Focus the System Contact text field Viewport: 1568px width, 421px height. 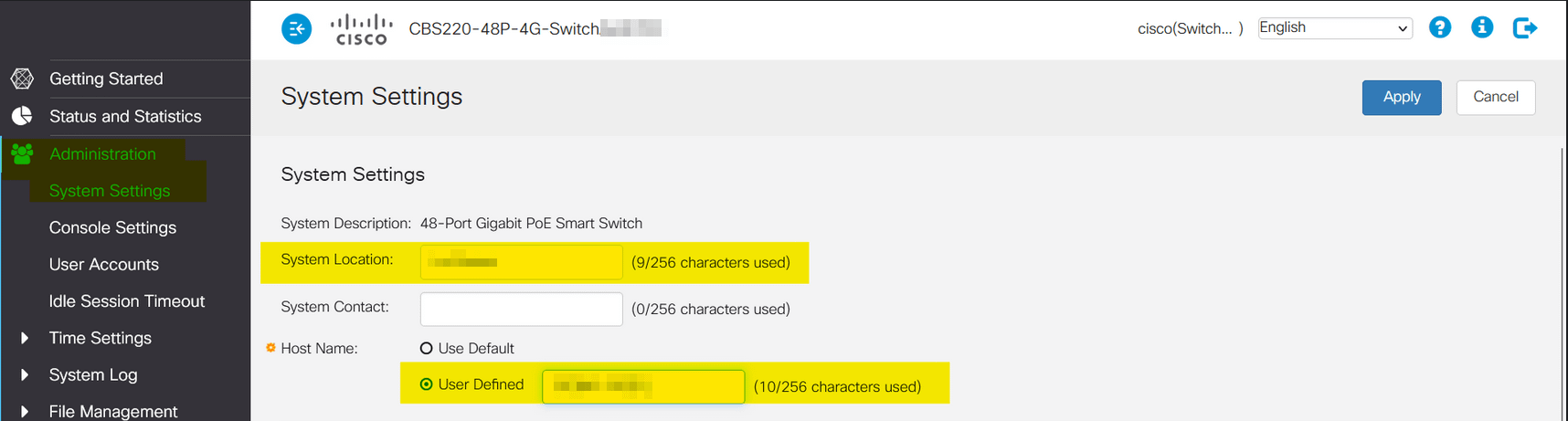521,309
